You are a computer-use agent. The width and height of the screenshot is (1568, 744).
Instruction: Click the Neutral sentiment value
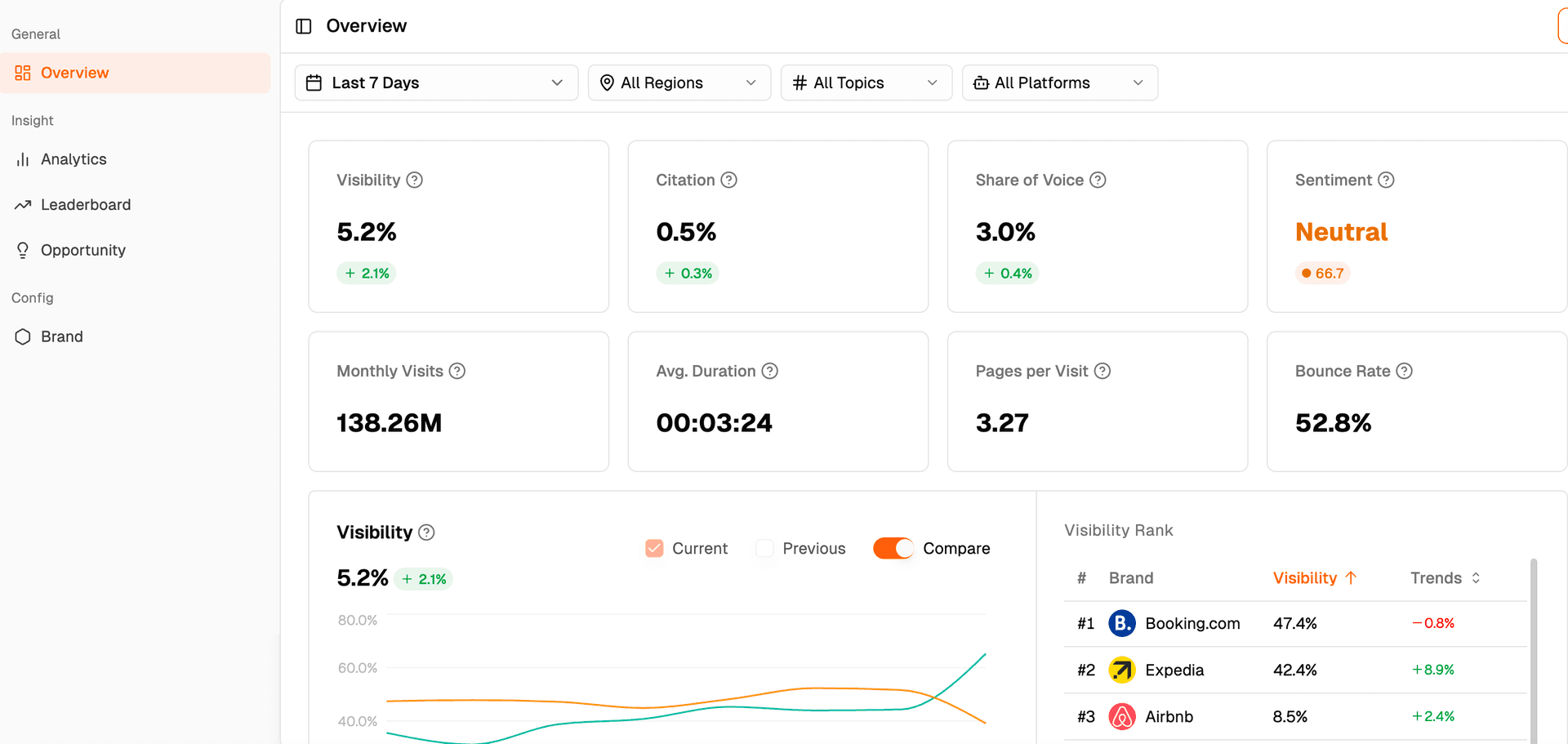1341,232
